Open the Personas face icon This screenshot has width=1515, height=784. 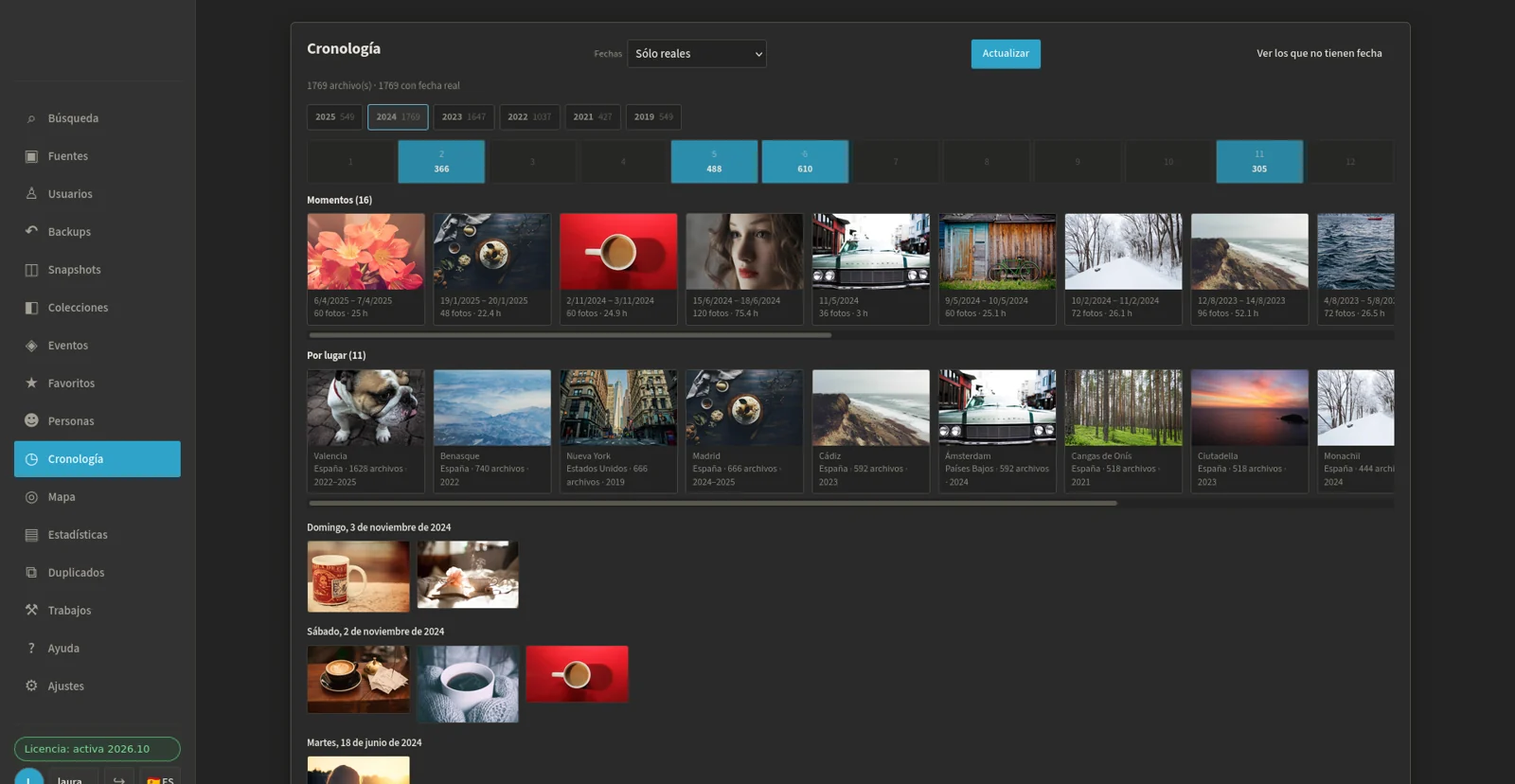tap(31, 420)
